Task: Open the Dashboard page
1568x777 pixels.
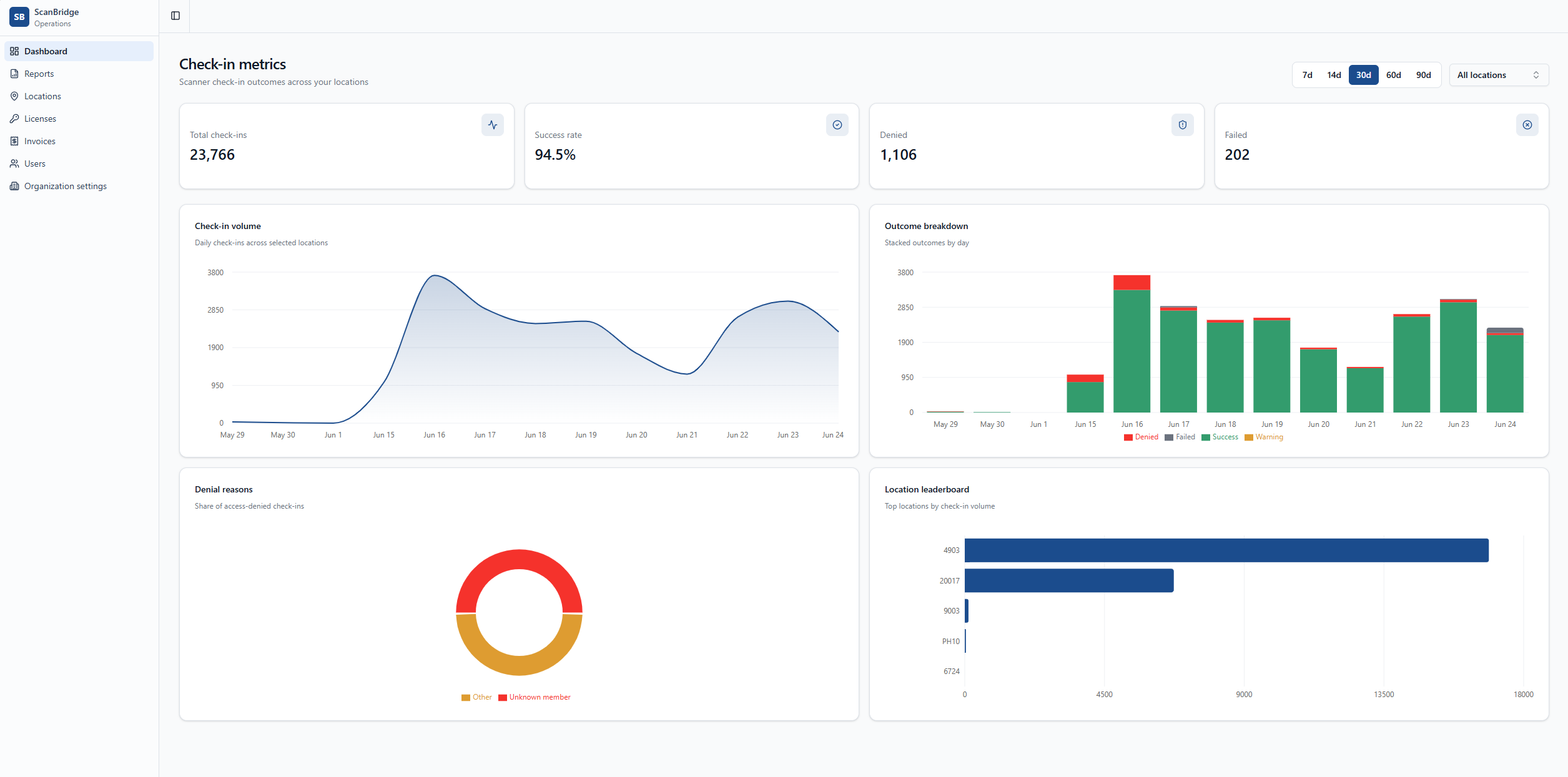Action: [79, 51]
